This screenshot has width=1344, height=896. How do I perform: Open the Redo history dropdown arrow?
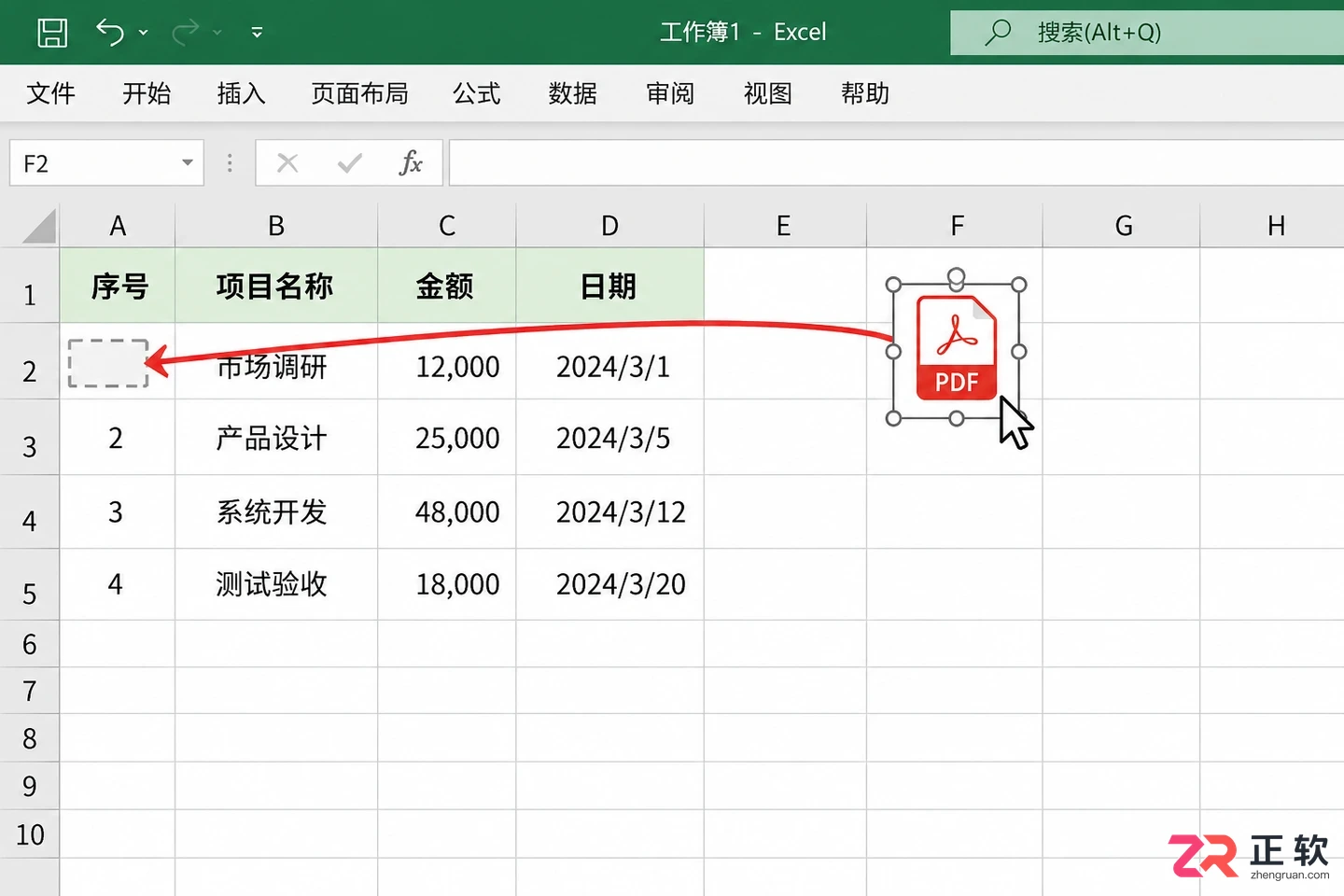click(x=217, y=33)
